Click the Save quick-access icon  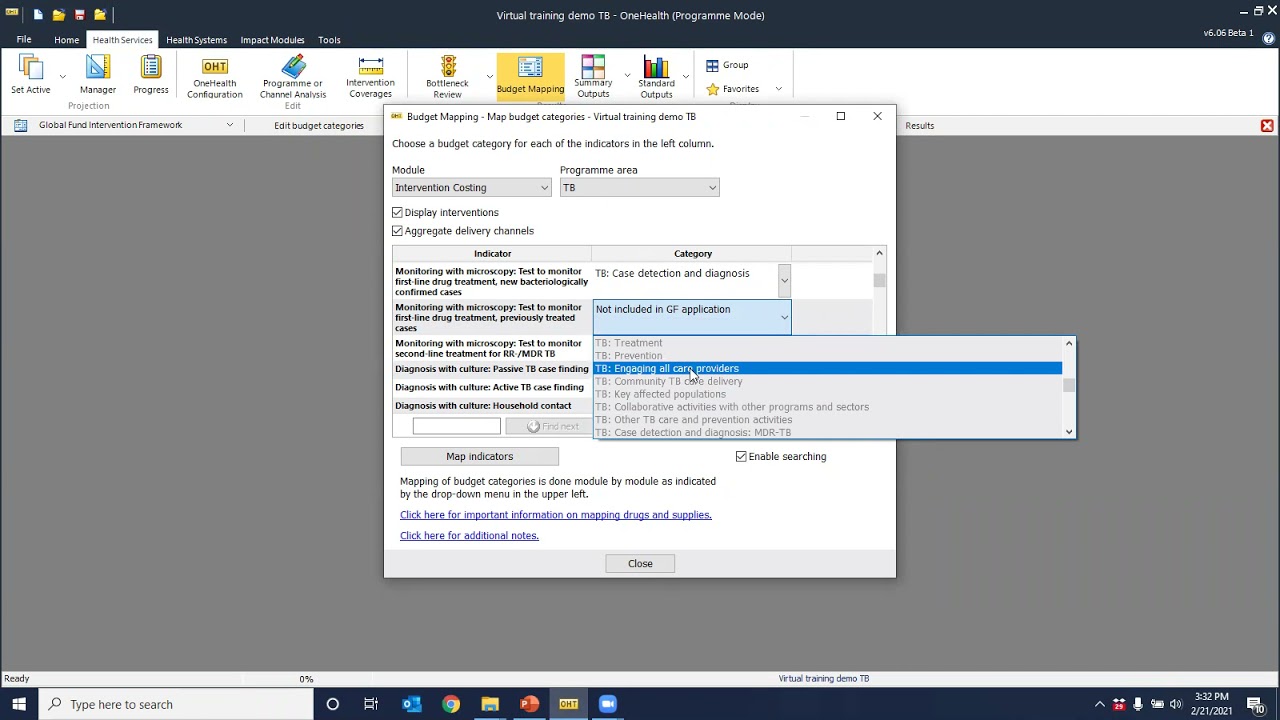pyautogui.click(x=80, y=15)
